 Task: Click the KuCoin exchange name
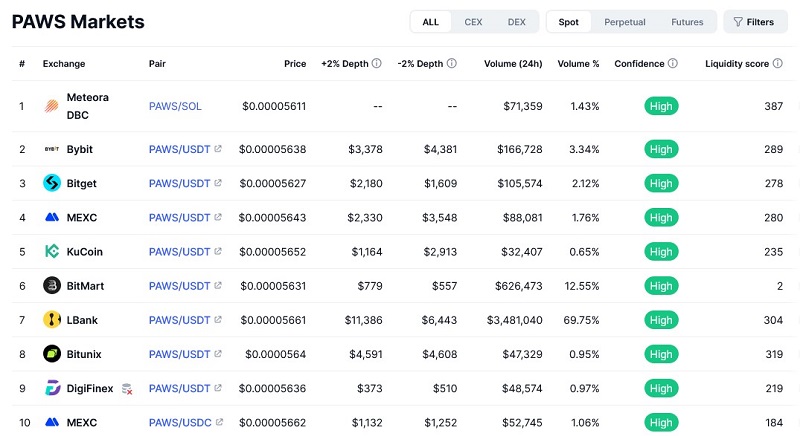tap(85, 251)
